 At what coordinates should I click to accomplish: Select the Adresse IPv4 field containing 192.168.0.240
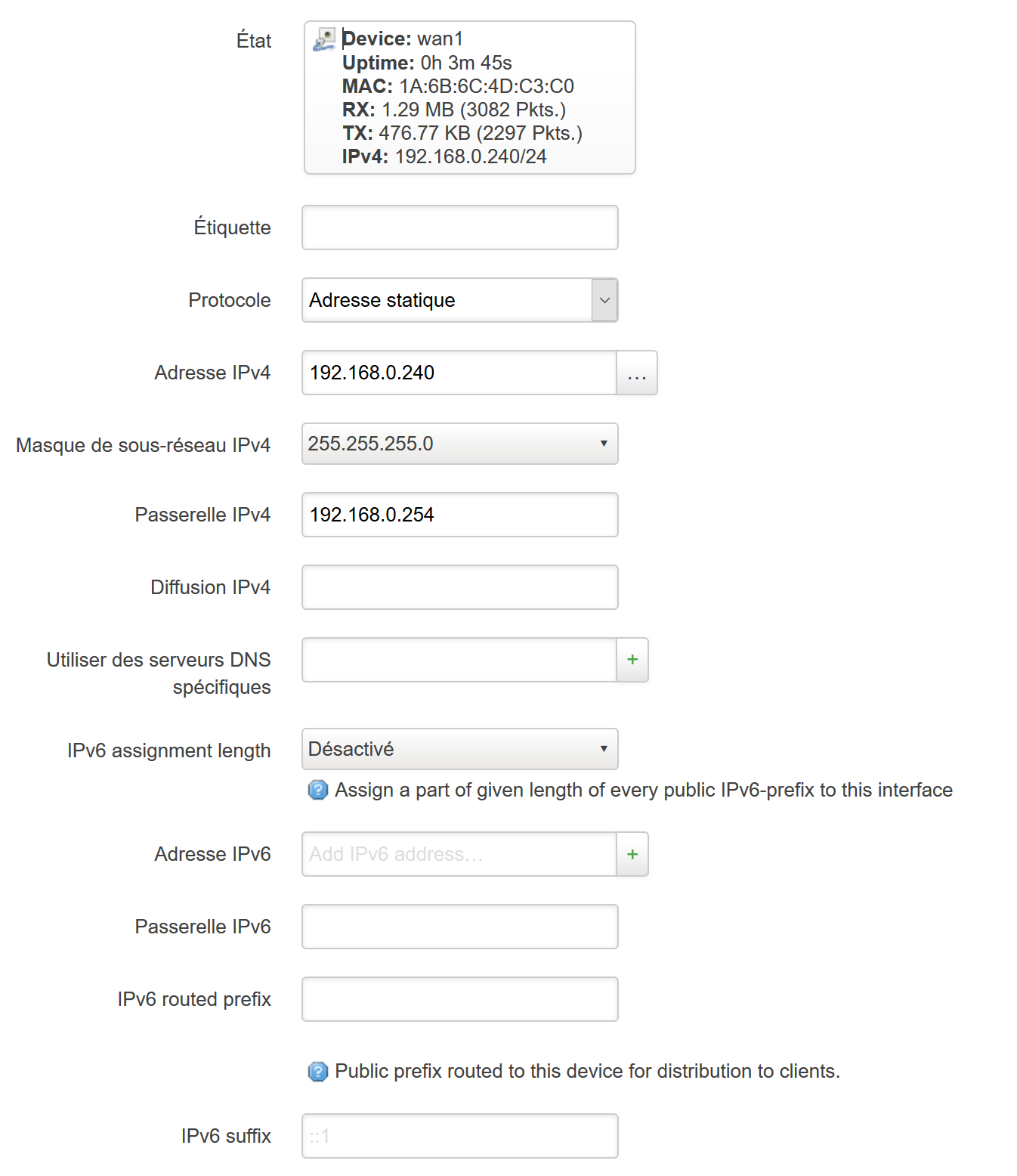pos(453,373)
